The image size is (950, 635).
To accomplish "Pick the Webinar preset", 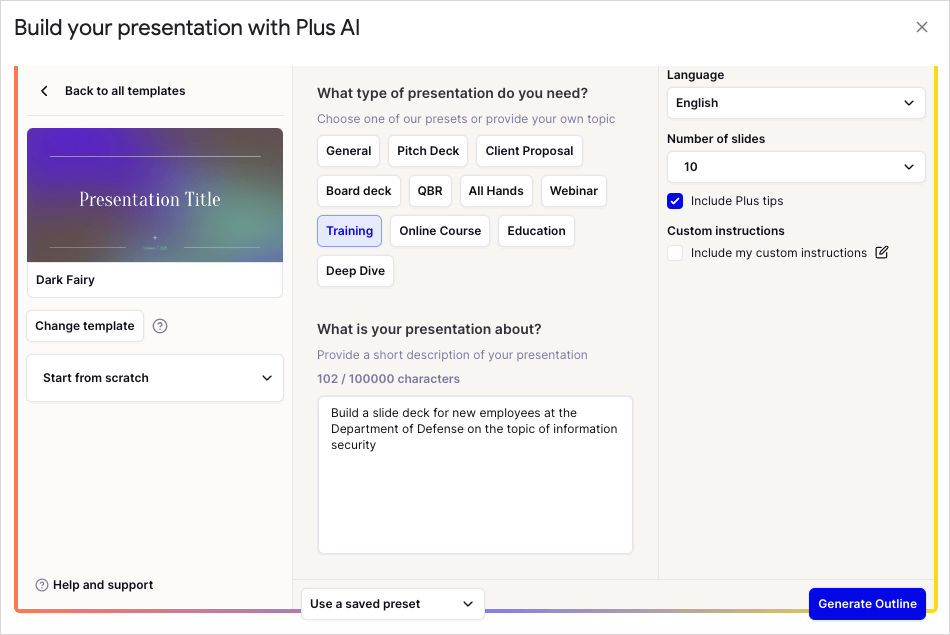I will 574,191.
